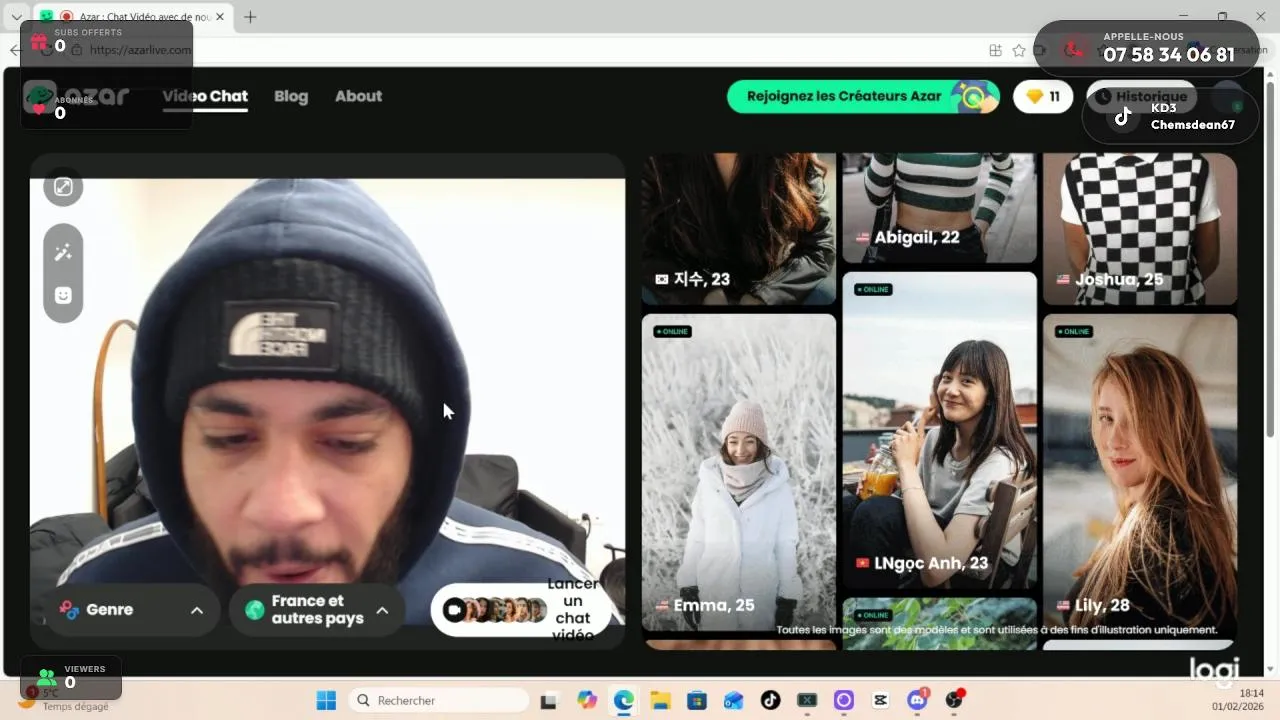Close the Azar browser tab

pyautogui.click(x=219, y=17)
